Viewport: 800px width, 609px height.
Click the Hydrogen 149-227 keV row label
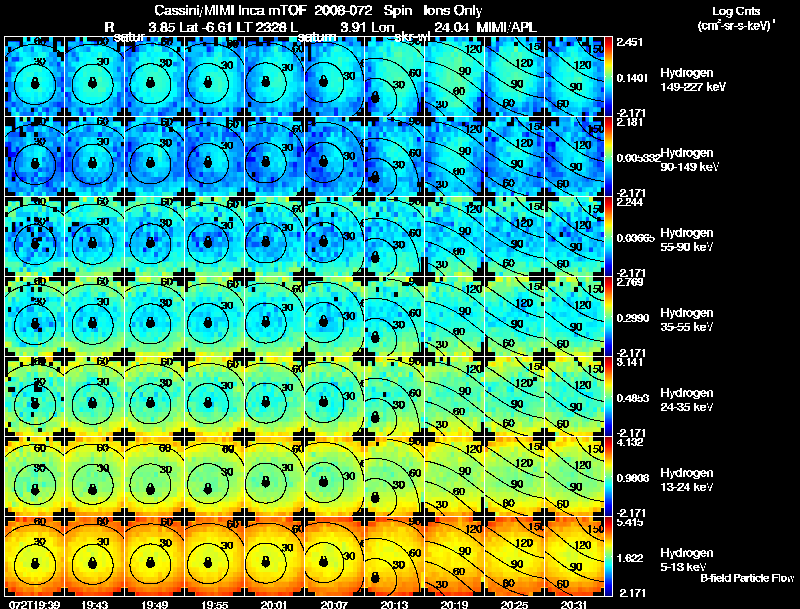692,80
